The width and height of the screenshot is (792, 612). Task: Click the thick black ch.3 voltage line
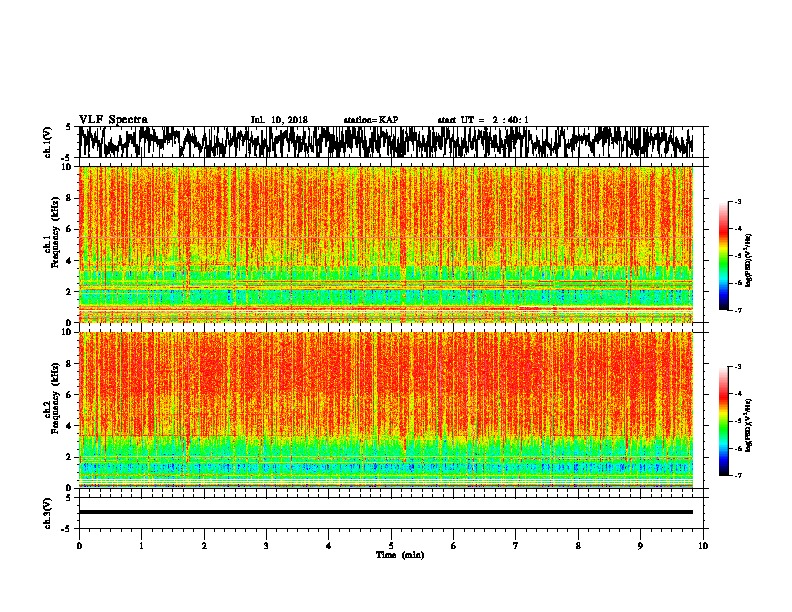[386, 512]
